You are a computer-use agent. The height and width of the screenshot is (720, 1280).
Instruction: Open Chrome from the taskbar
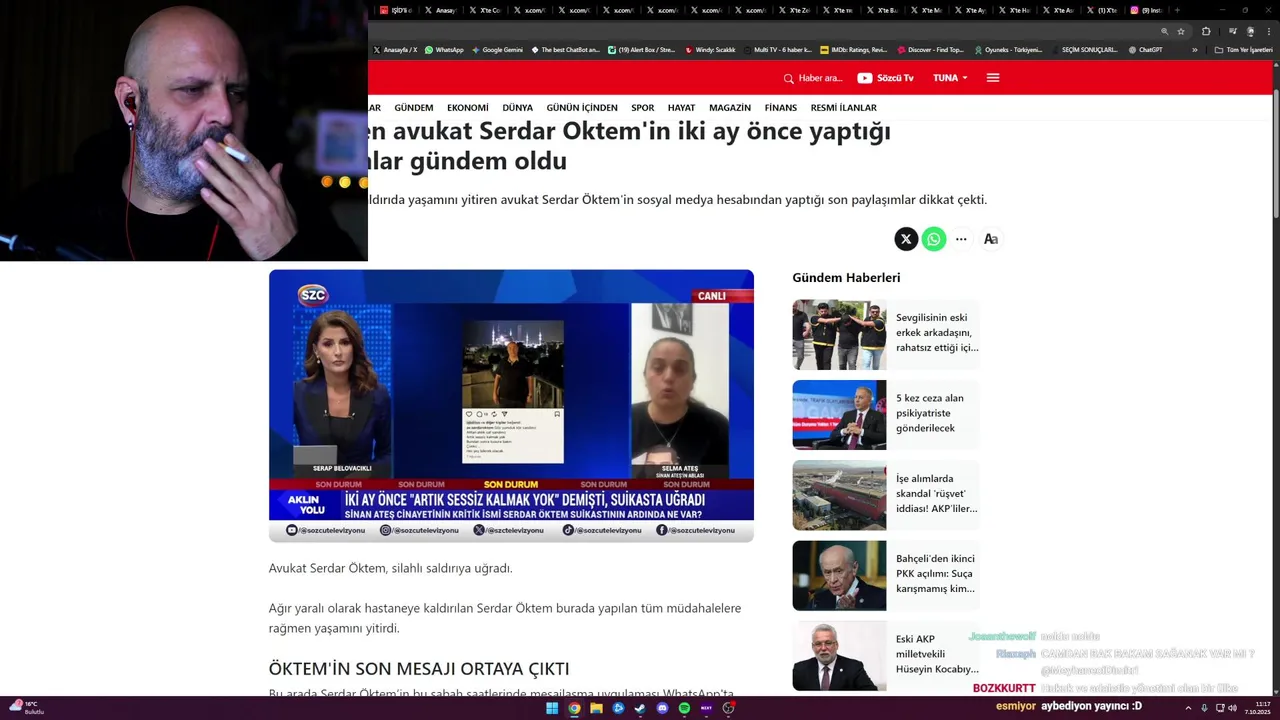click(x=574, y=708)
